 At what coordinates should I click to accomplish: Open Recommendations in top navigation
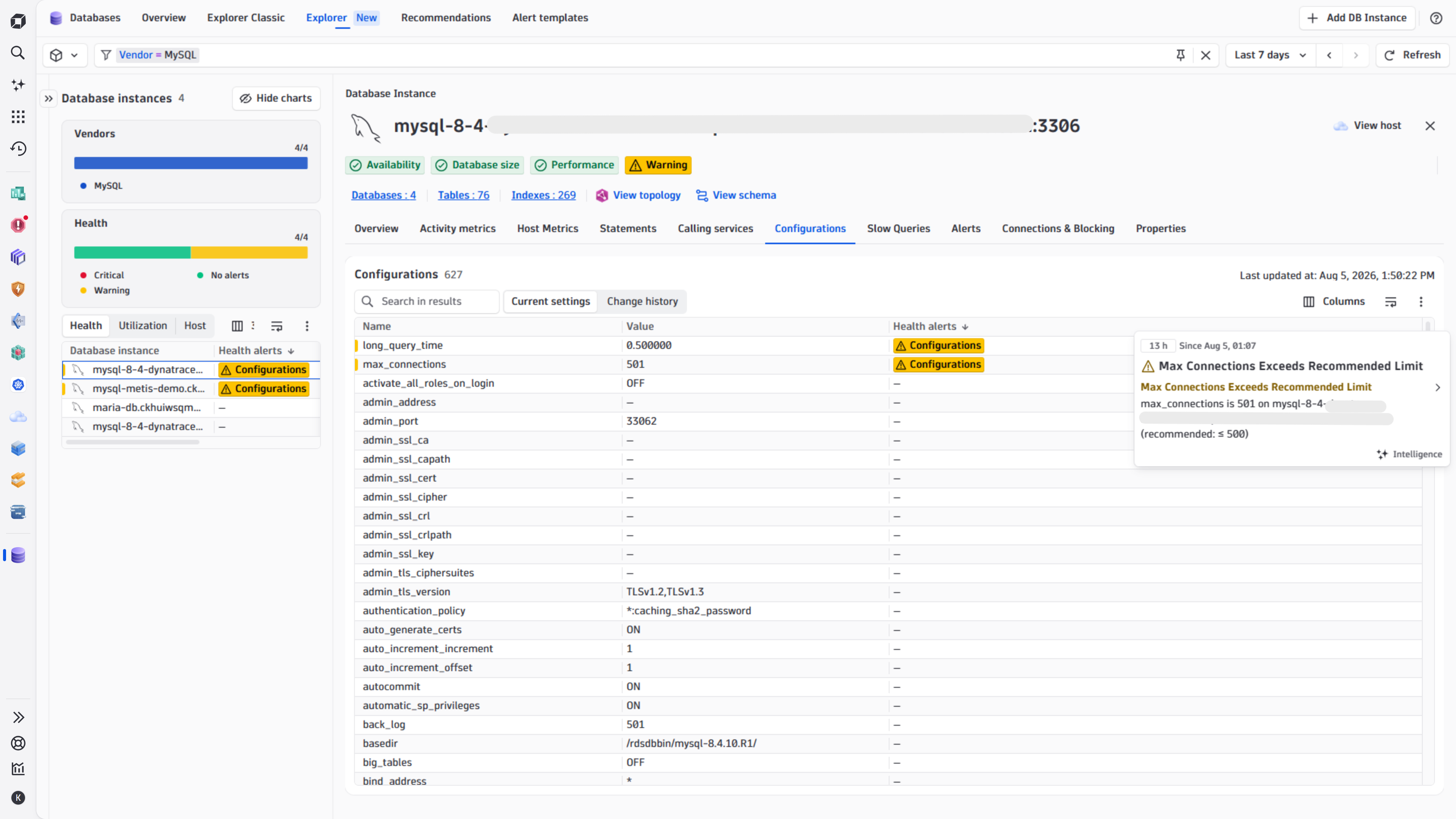click(446, 17)
